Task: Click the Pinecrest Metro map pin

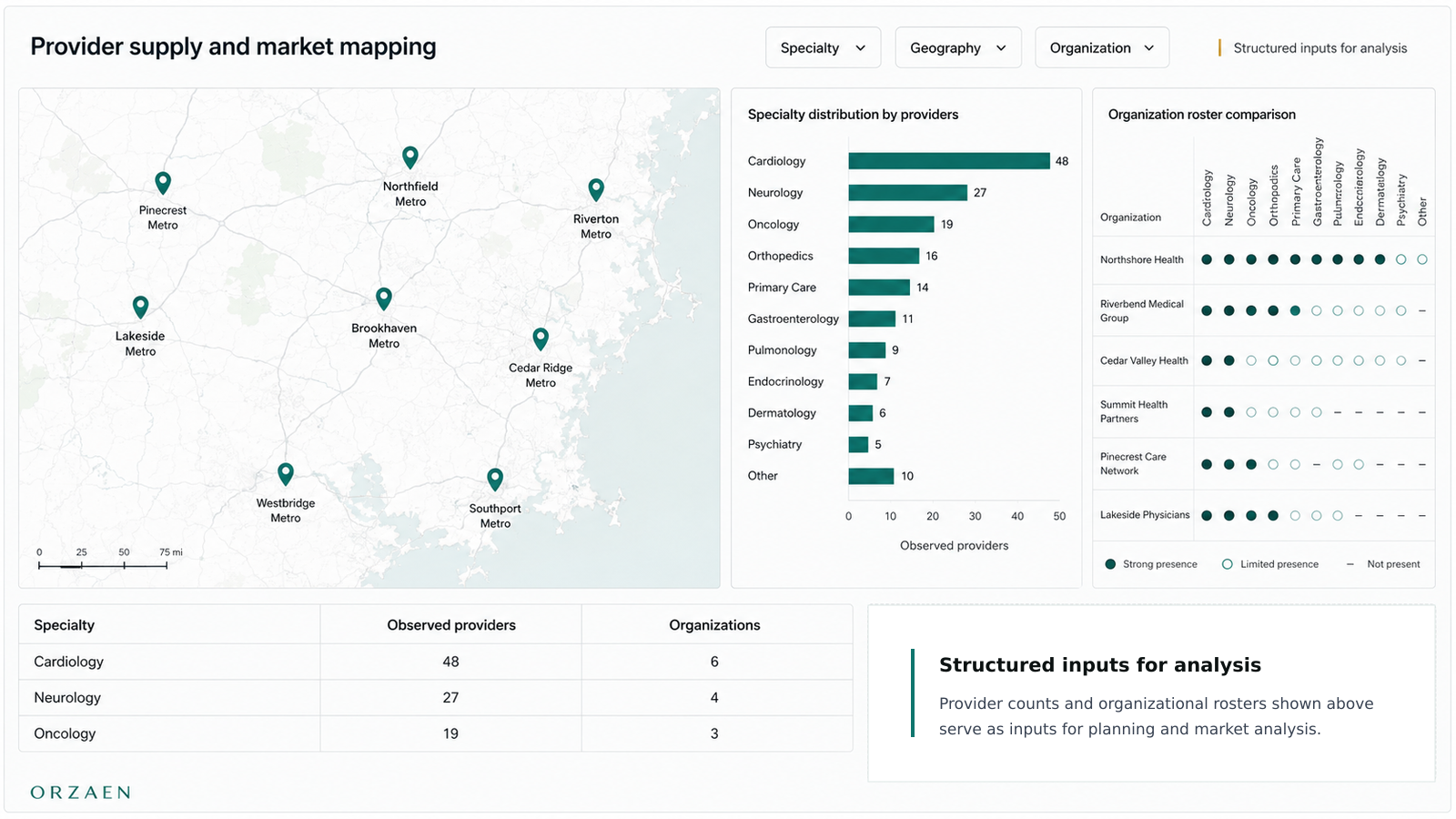Action: pyautogui.click(x=163, y=183)
